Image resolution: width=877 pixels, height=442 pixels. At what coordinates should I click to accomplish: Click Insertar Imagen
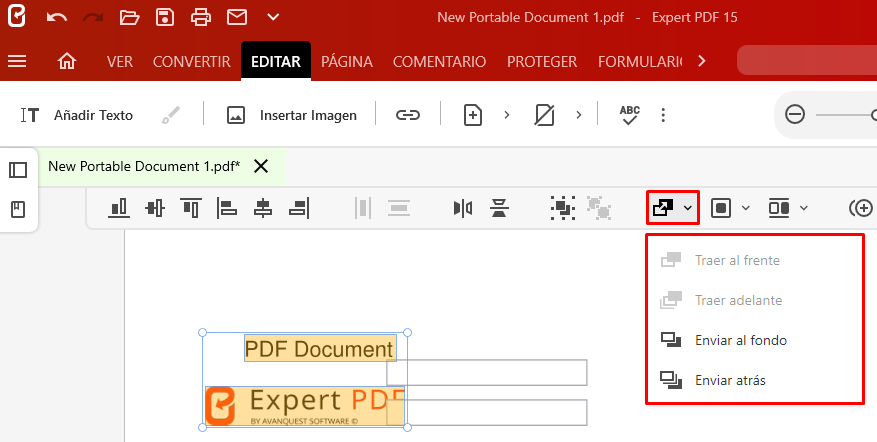(x=291, y=115)
